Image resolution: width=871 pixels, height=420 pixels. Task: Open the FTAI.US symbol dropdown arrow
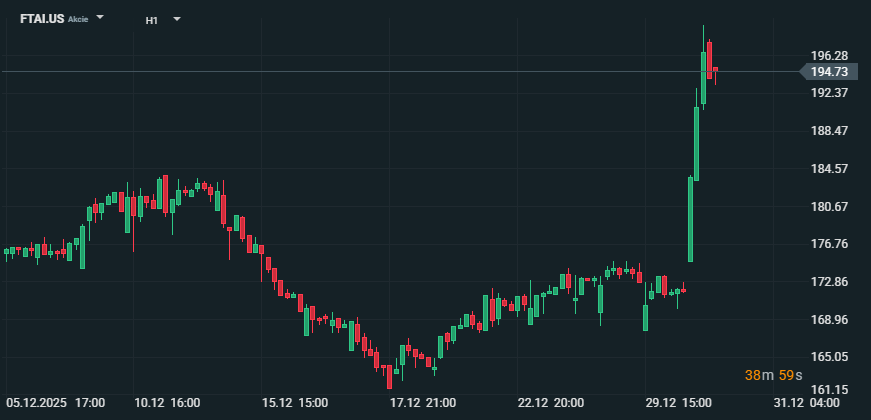click(x=100, y=18)
